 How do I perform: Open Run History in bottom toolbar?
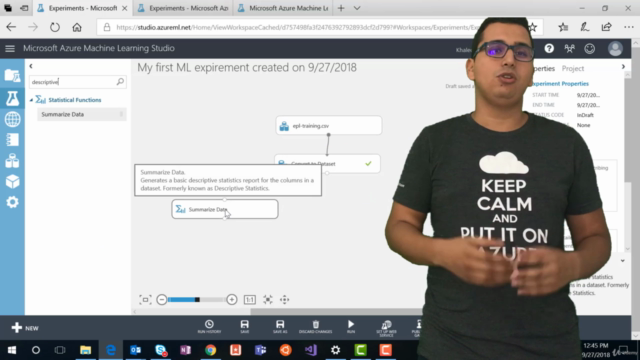tap(209, 327)
